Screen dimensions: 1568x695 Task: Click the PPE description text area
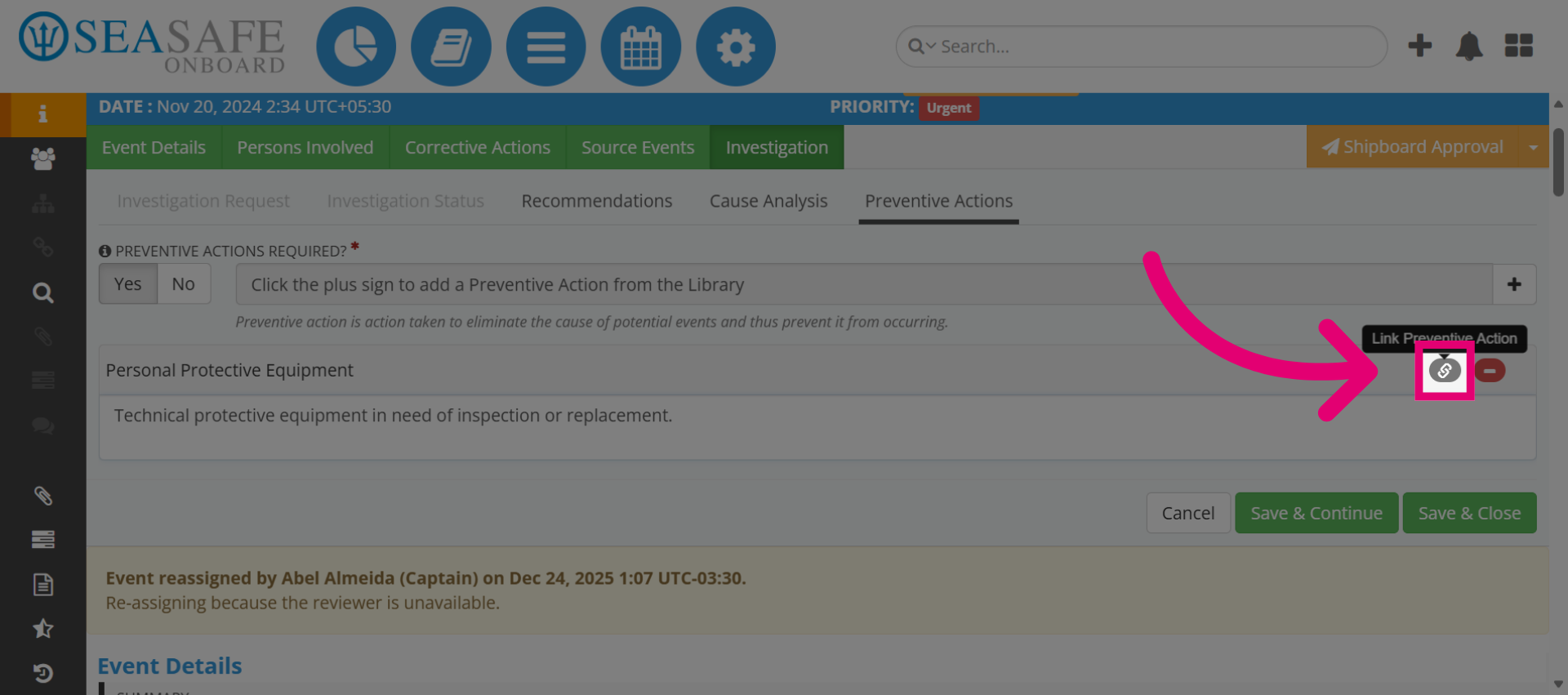pos(817,428)
